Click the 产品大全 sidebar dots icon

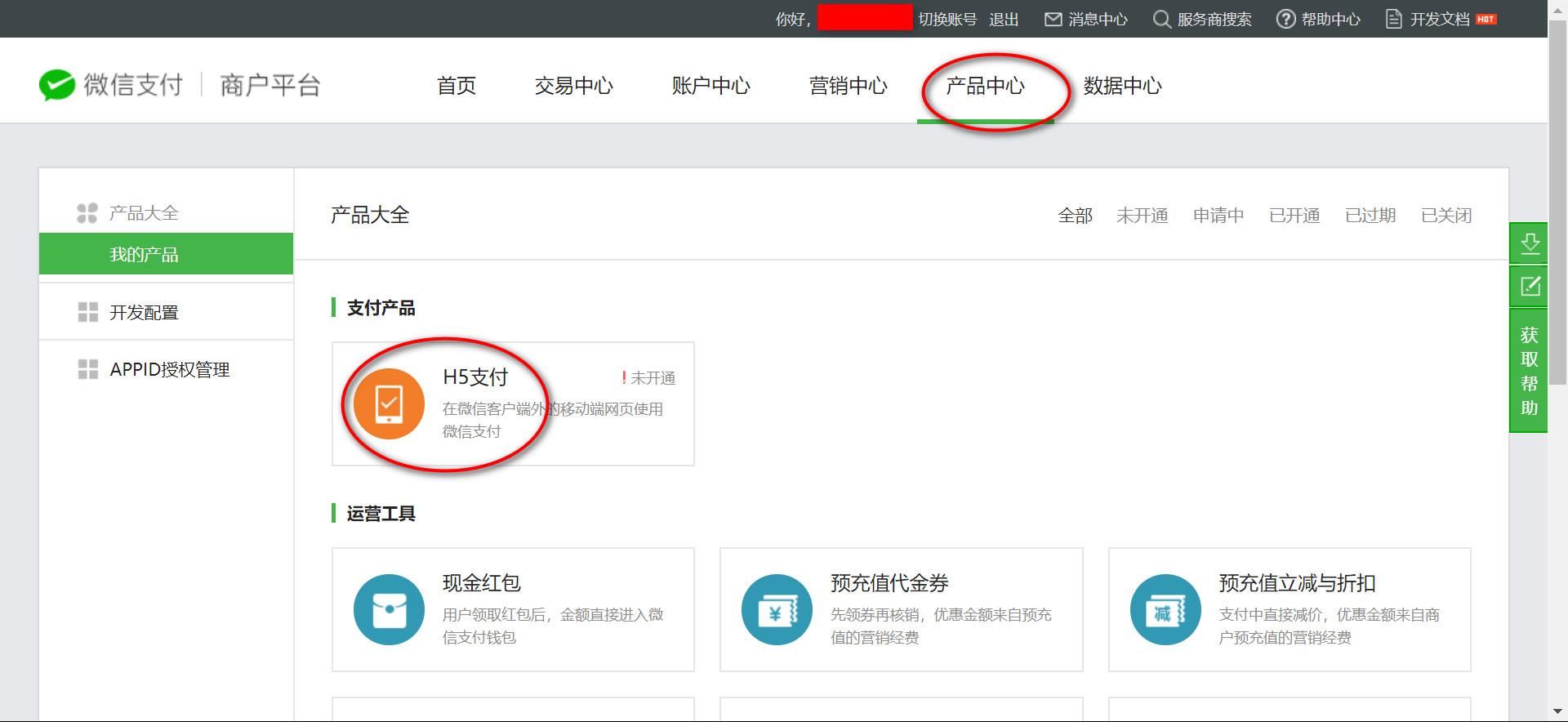click(87, 213)
